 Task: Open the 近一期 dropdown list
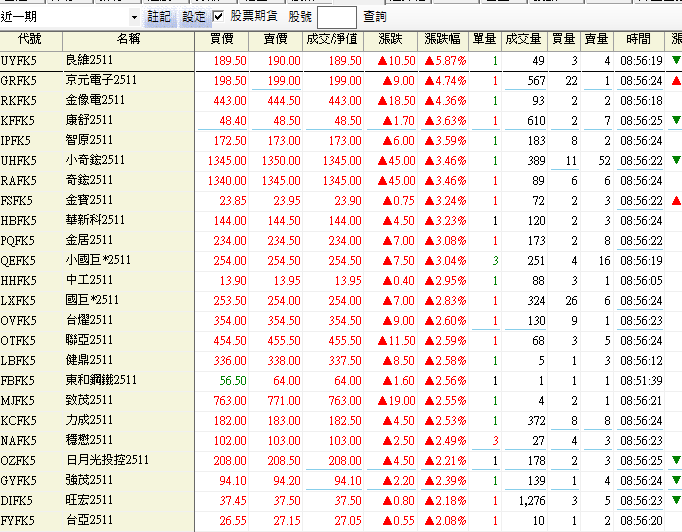[135, 18]
